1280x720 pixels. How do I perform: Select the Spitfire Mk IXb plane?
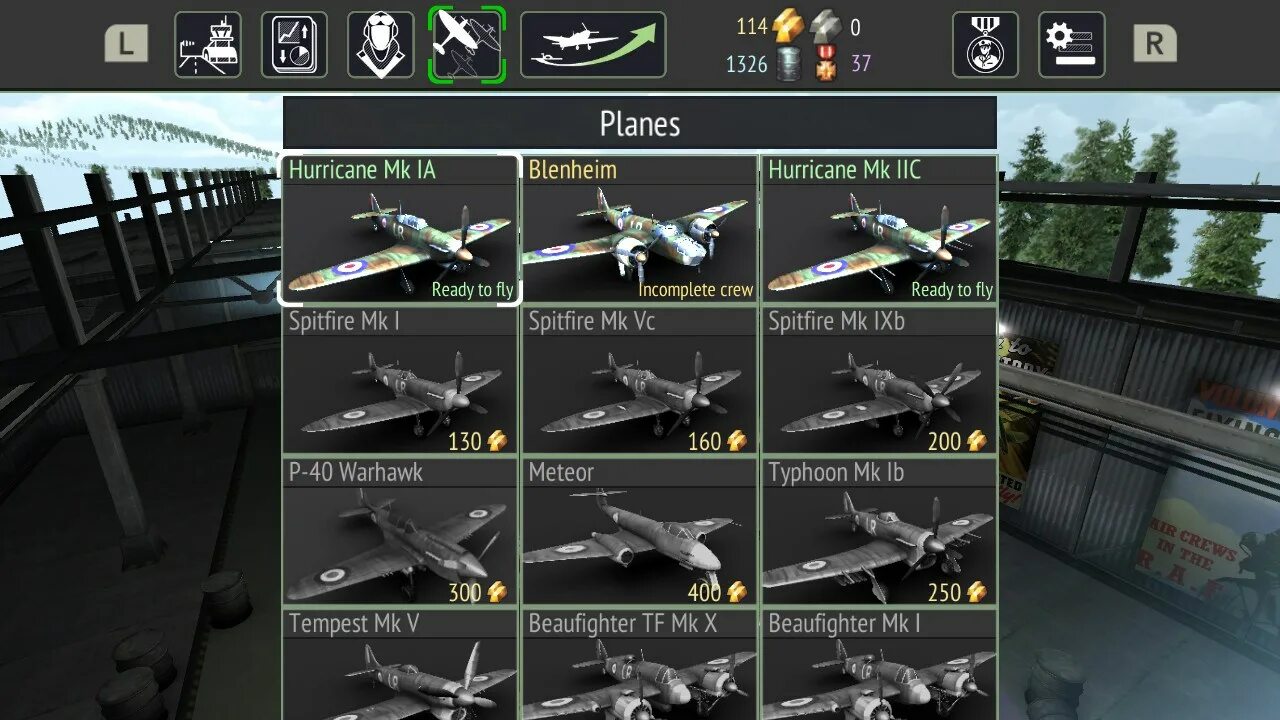click(879, 381)
